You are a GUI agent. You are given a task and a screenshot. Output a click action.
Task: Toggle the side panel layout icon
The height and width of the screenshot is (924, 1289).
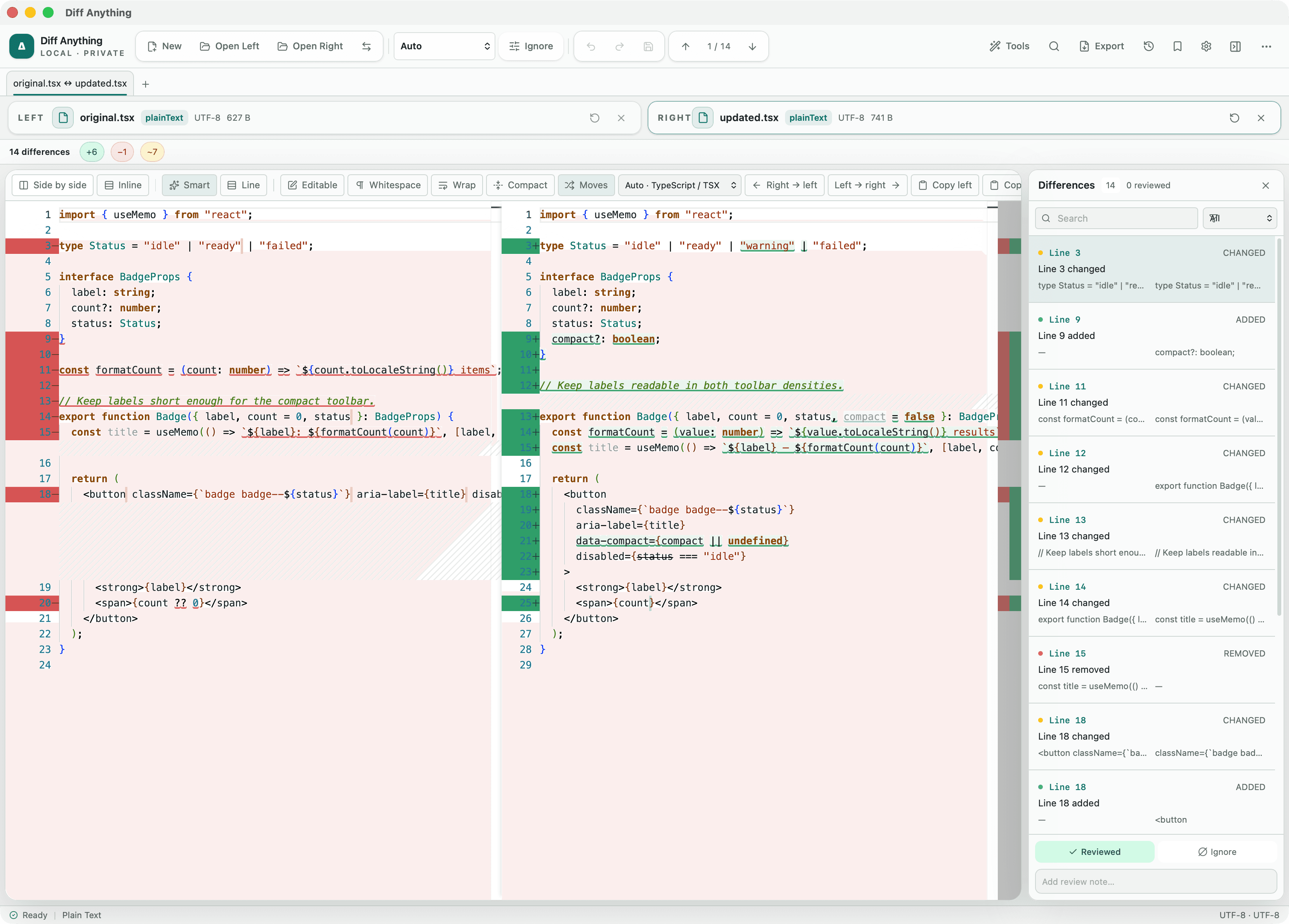click(1235, 47)
